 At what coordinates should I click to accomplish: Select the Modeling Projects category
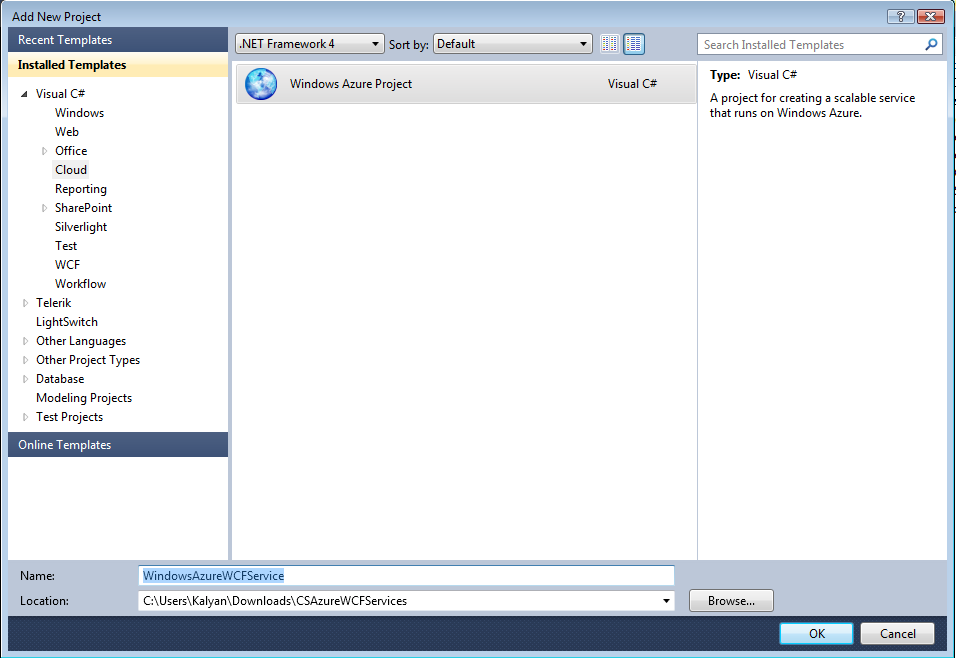84,398
